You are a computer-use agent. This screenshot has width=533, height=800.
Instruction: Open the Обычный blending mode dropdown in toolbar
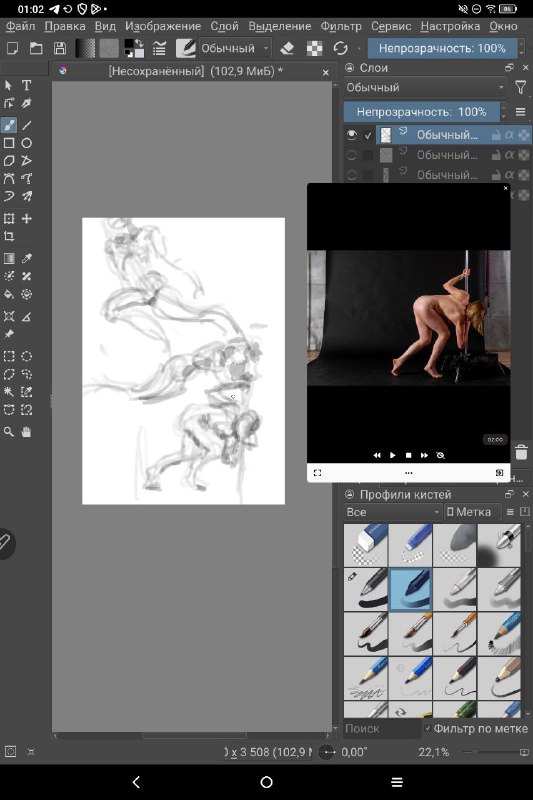[x=235, y=48]
